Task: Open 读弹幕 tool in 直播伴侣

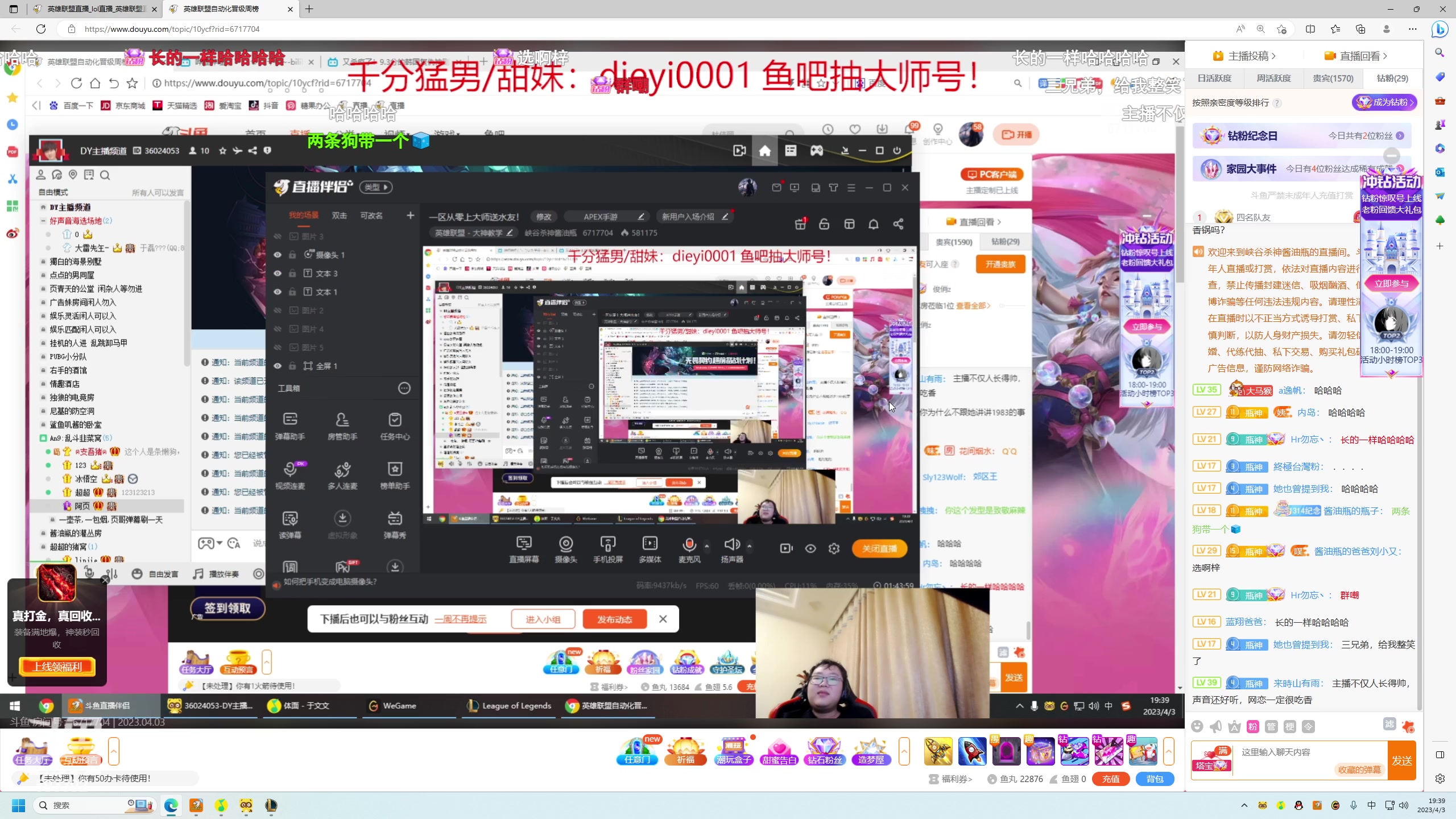Action: (290, 524)
